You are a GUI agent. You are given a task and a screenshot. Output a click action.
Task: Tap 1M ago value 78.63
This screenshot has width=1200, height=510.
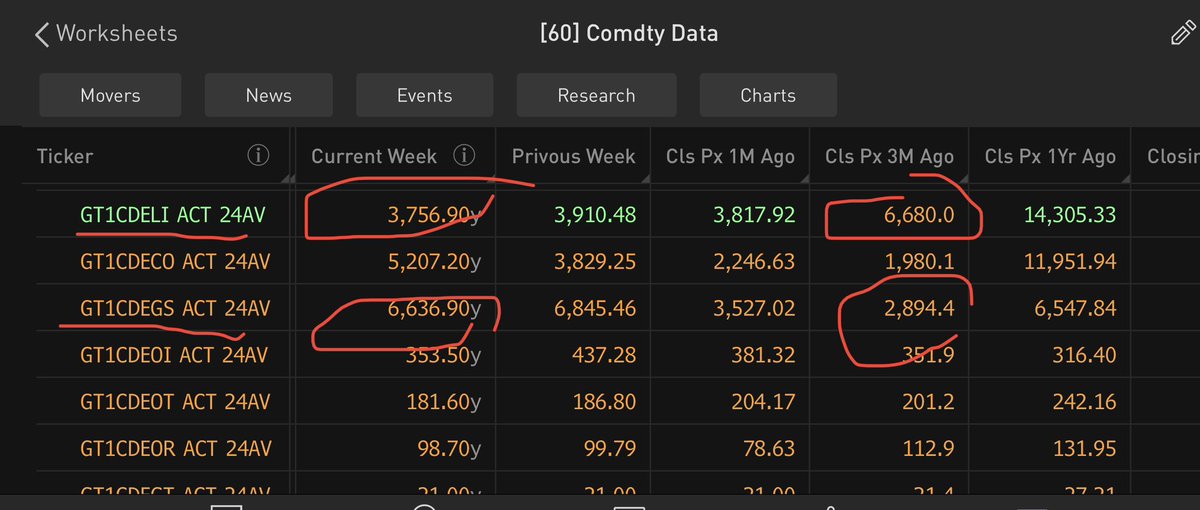click(x=769, y=450)
